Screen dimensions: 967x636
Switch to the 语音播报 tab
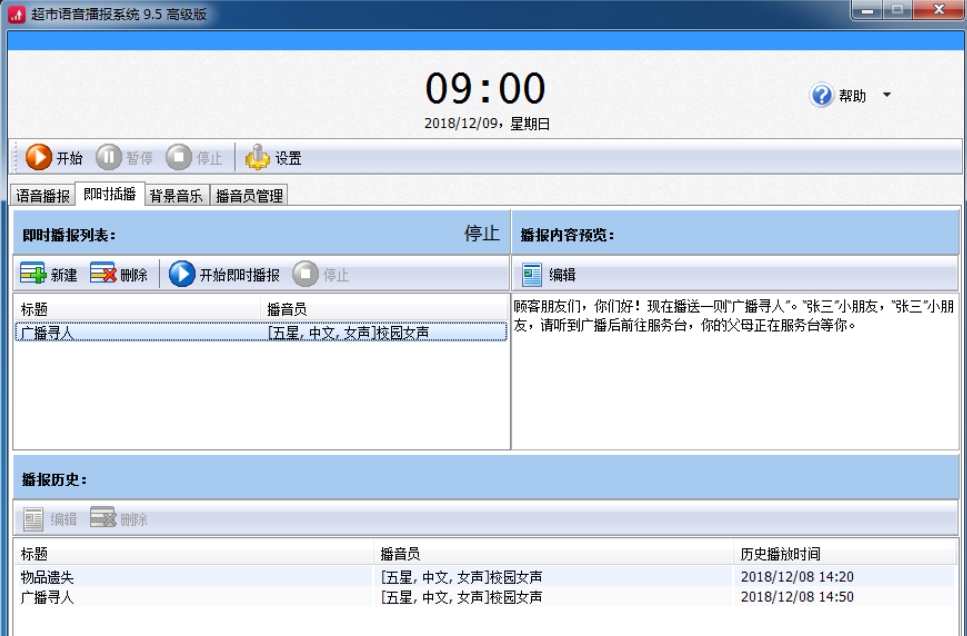pyautogui.click(x=43, y=196)
